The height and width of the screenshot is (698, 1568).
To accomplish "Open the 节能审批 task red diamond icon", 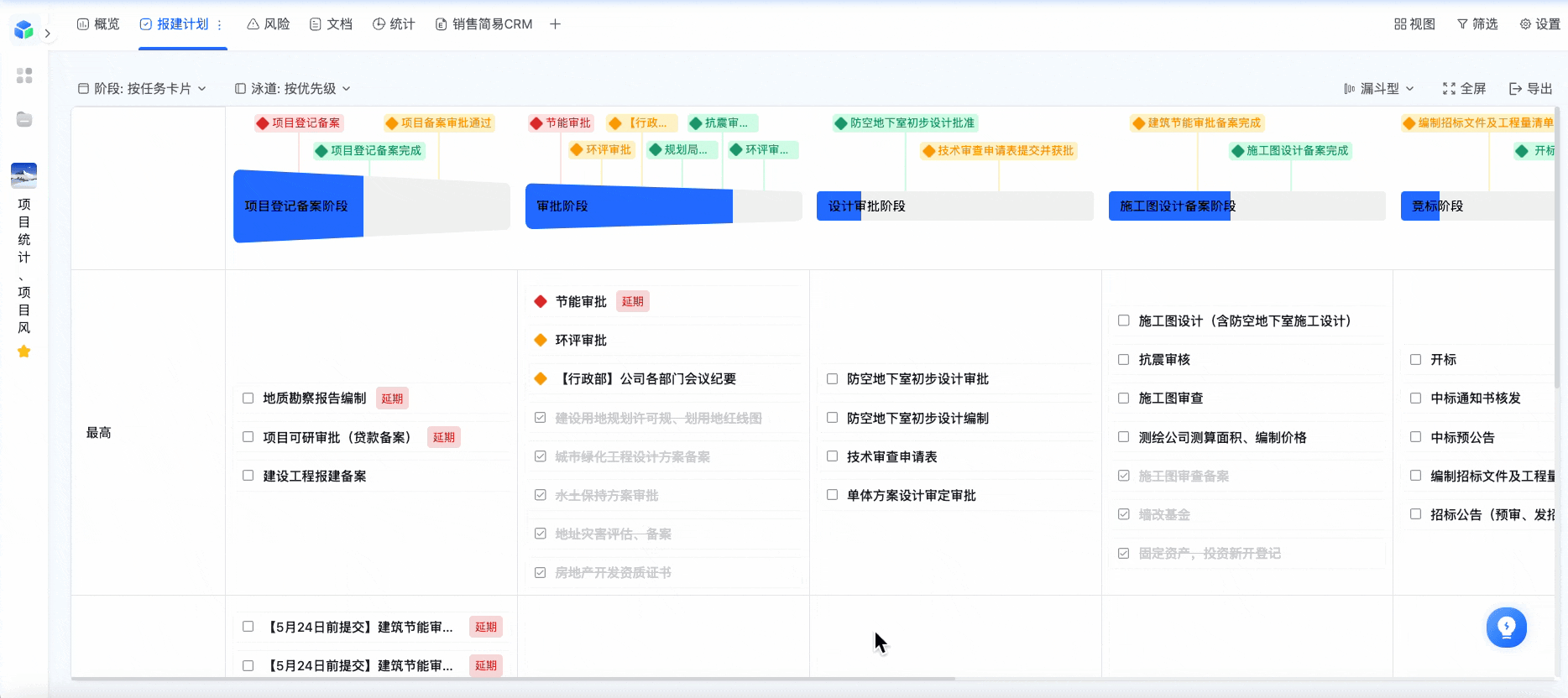I will [x=541, y=301].
